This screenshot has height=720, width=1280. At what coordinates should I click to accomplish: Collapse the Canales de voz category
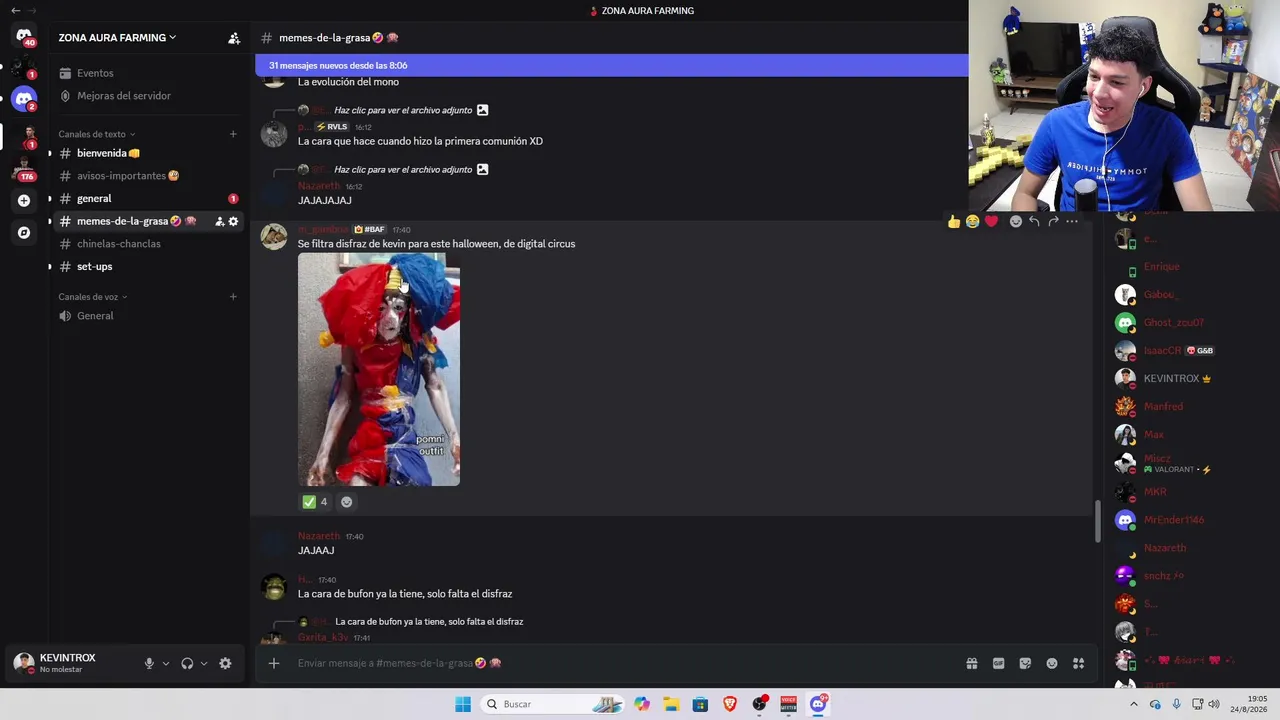click(93, 297)
